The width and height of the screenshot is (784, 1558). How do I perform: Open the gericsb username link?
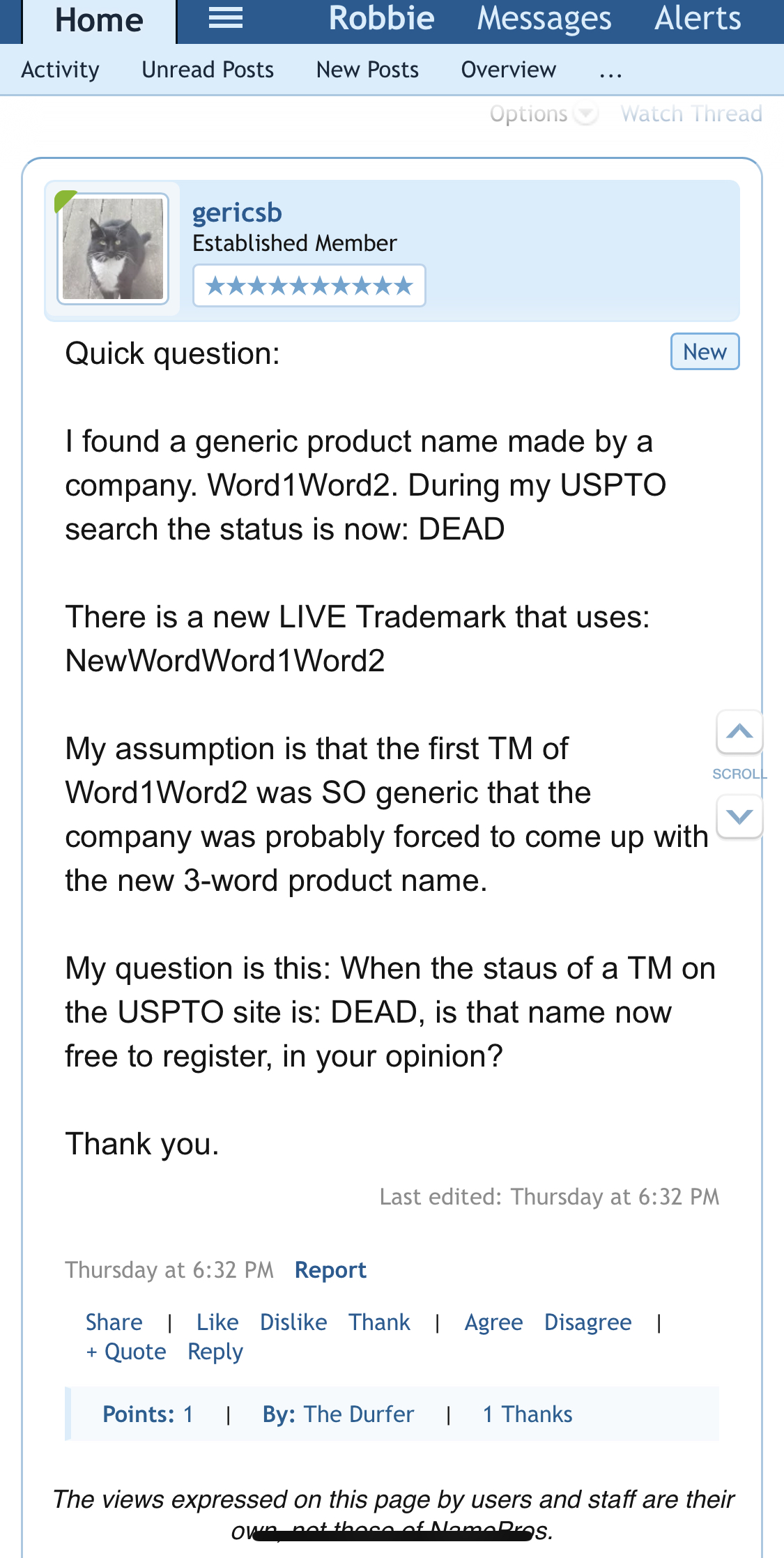click(237, 213)
